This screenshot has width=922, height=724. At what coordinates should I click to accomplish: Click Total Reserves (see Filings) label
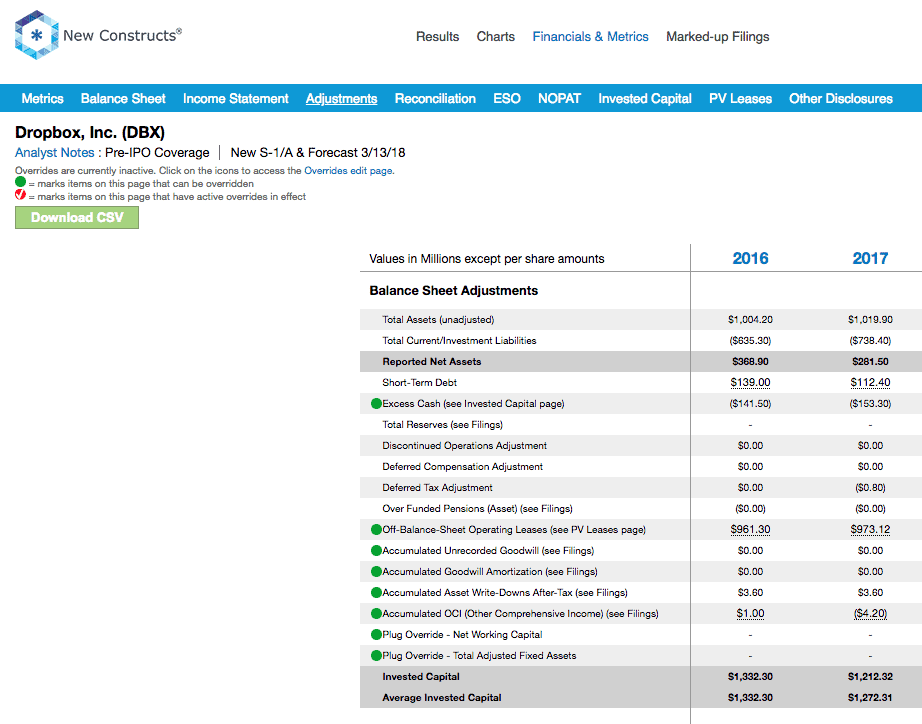point(442,425)
